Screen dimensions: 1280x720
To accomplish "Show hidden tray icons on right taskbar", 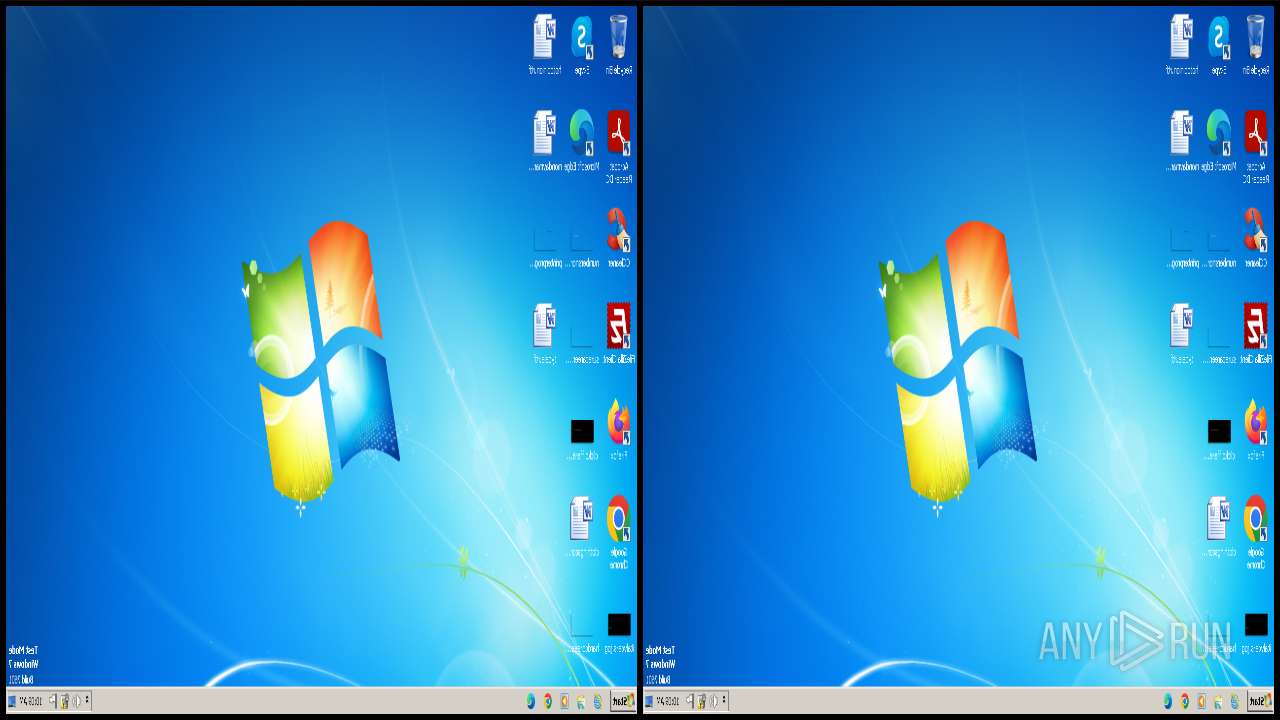I will coord(724,701).
